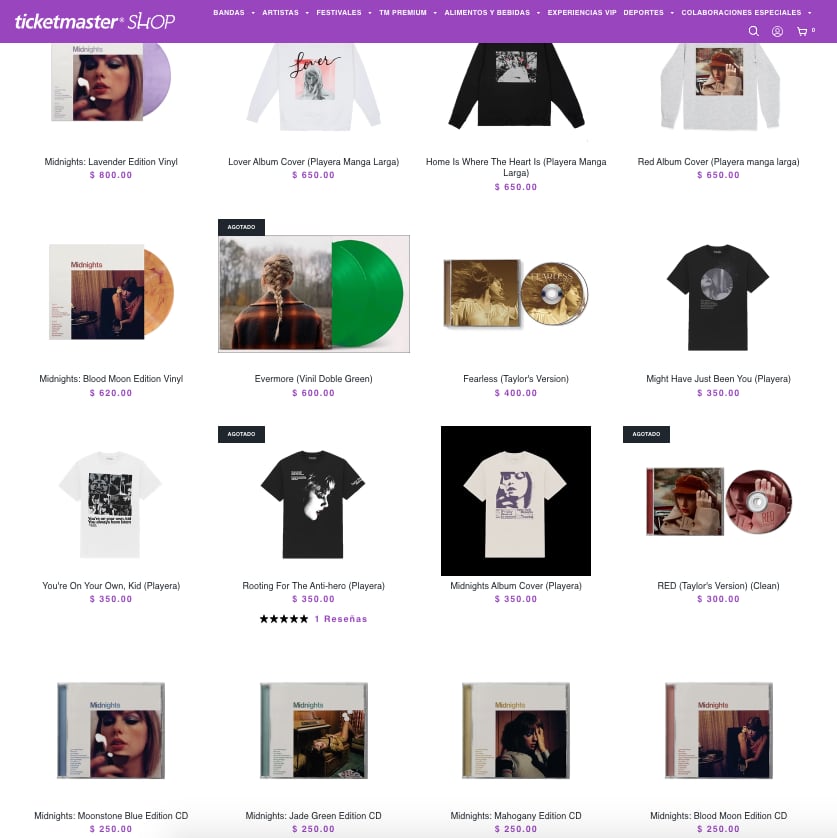Screen dimensions: 837x838
Task: Expand the Artistas dropdown menu
Action: coord(285,12)
